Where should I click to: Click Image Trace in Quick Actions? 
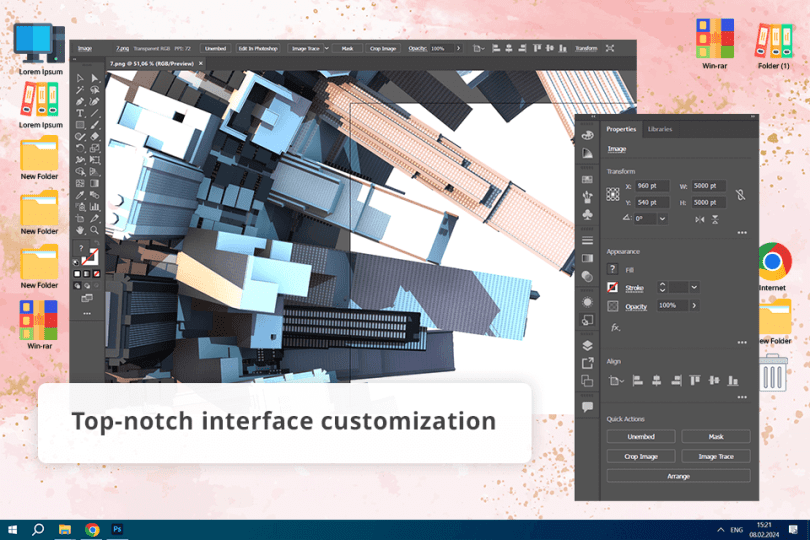(716, 456)
